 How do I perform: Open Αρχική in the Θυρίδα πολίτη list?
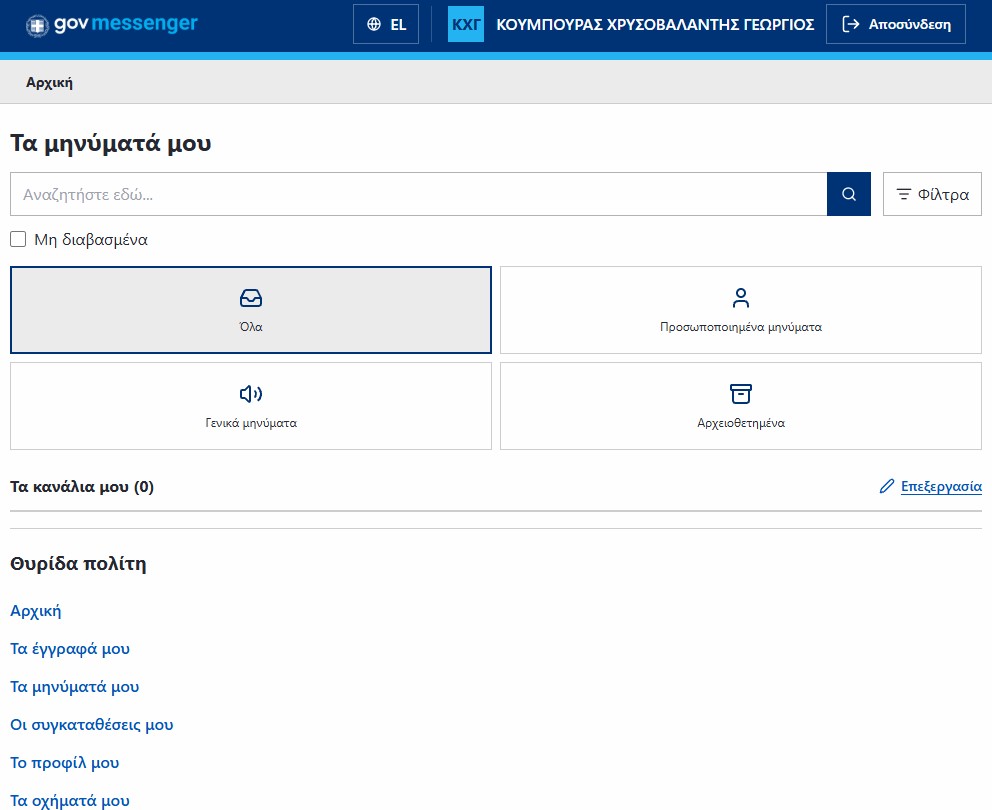tap(36, 611)
